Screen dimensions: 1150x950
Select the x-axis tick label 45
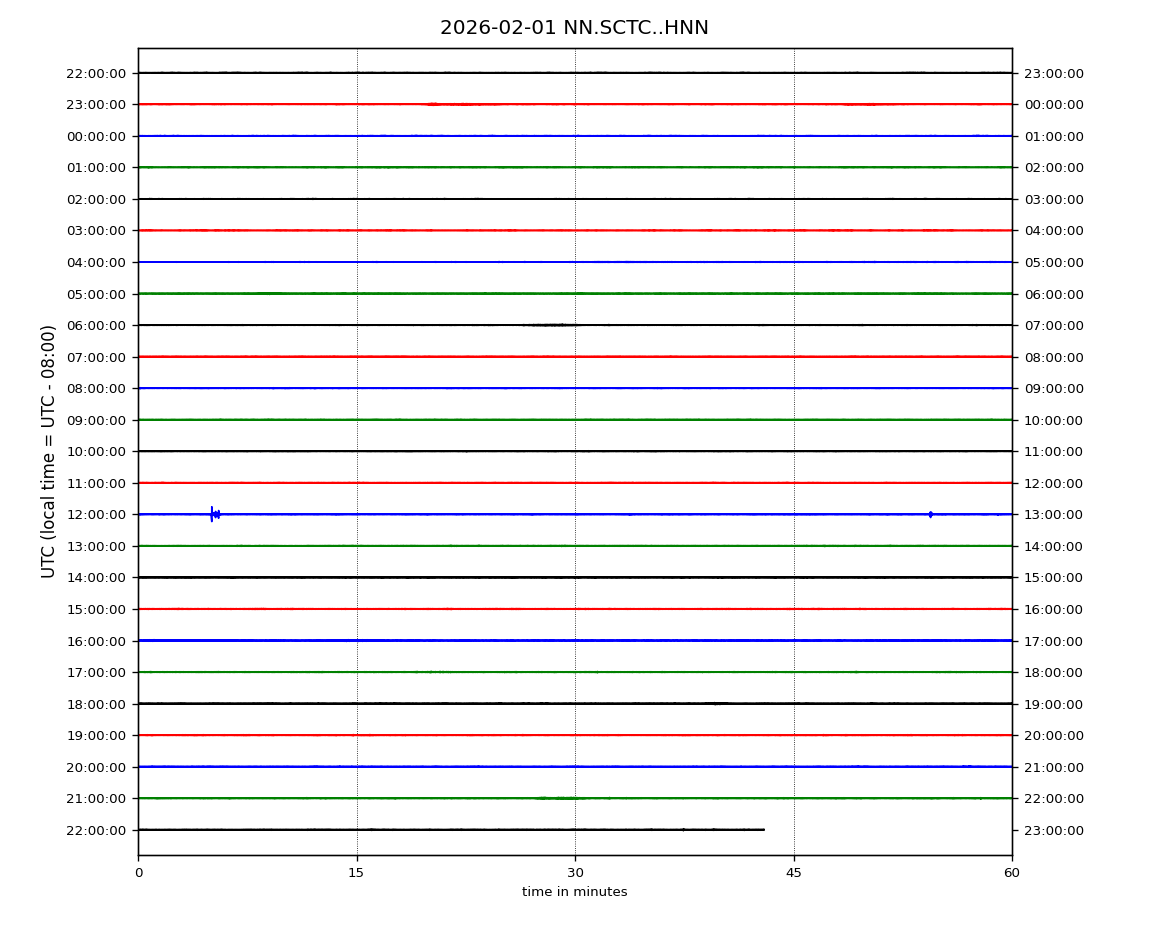coord(794,873)
